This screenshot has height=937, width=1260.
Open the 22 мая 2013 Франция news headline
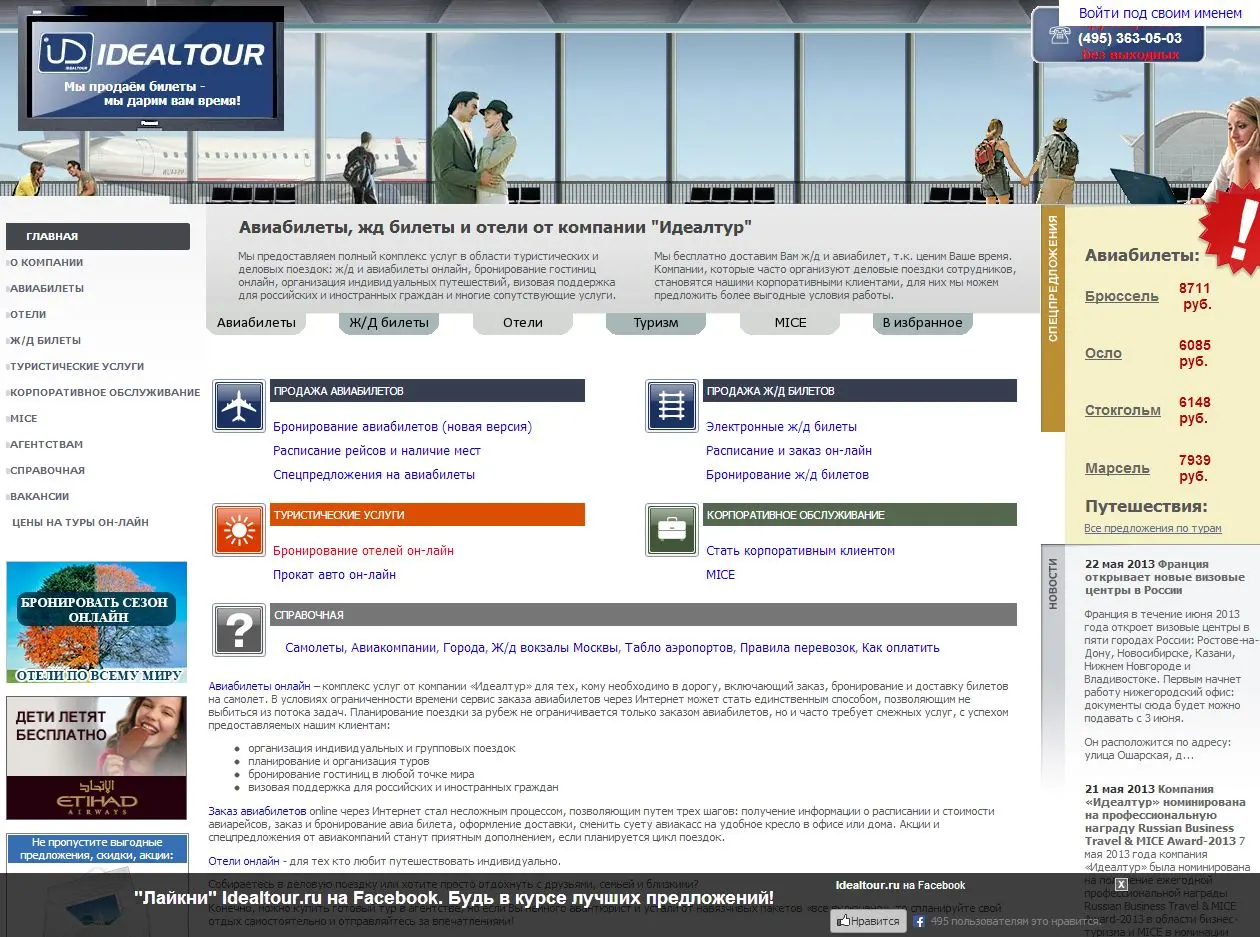tap(1165, 577)
